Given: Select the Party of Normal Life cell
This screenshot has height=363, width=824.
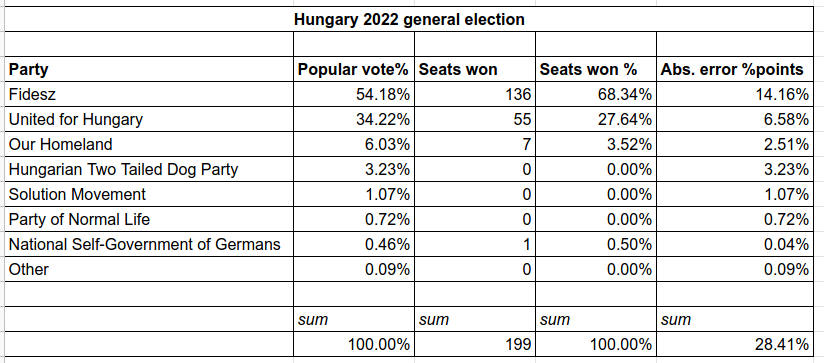Looking at the screenshot, I should tap(149, 219).
